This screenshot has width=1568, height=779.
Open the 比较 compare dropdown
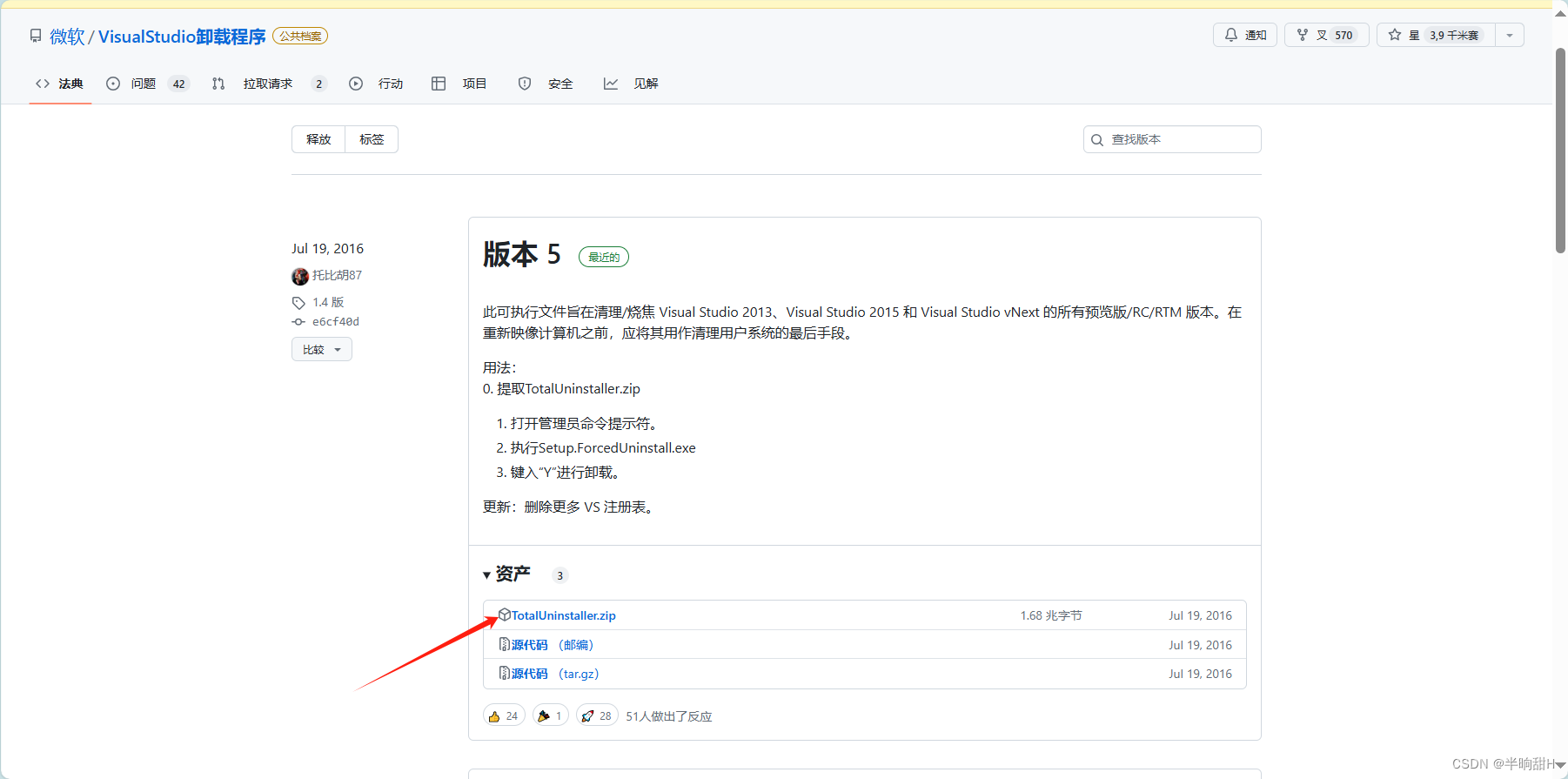[x=322, y=349]
